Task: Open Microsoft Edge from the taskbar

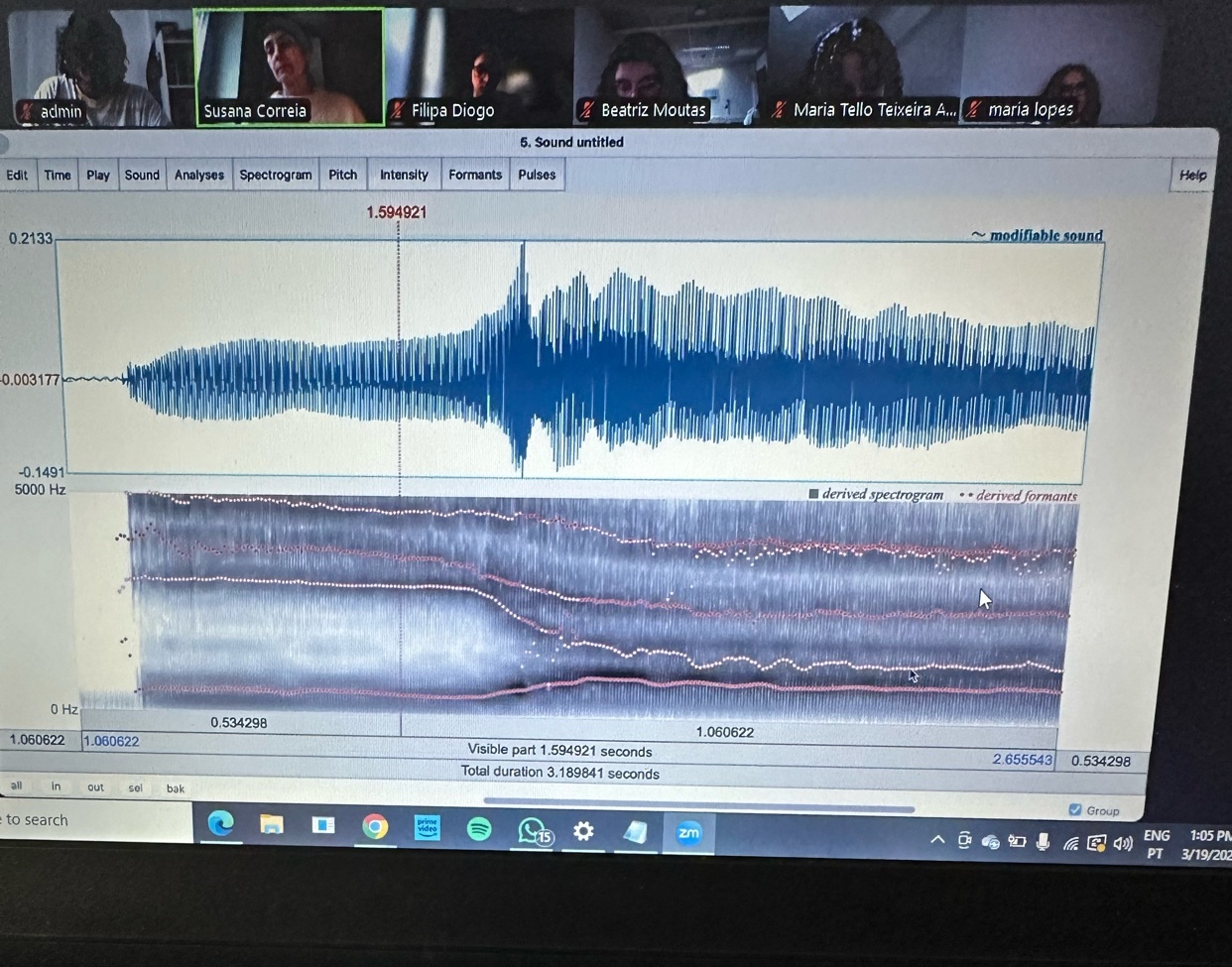Action: tap(220, 823)
